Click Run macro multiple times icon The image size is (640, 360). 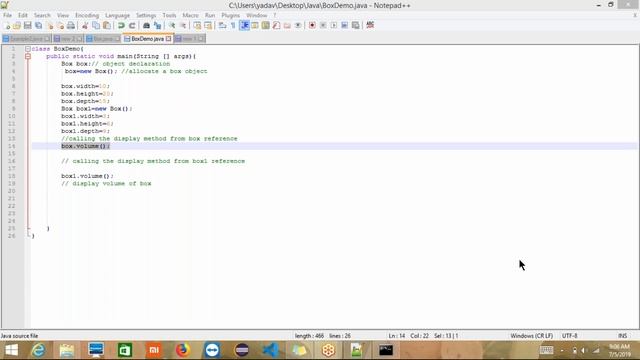pyautogui.click(x=344, y=25)
